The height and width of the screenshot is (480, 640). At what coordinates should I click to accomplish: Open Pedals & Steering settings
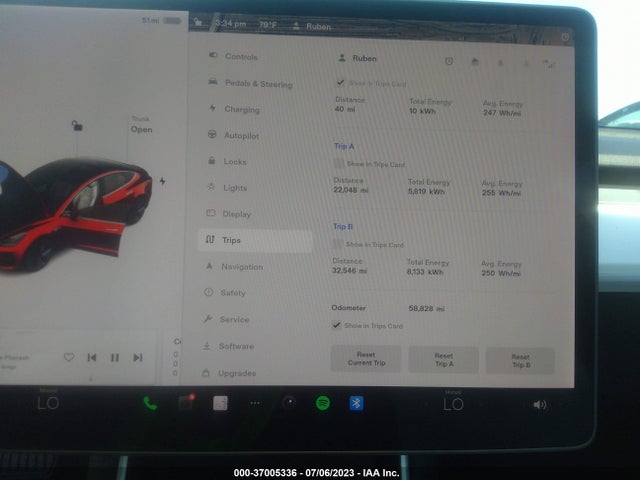(251, 83)
